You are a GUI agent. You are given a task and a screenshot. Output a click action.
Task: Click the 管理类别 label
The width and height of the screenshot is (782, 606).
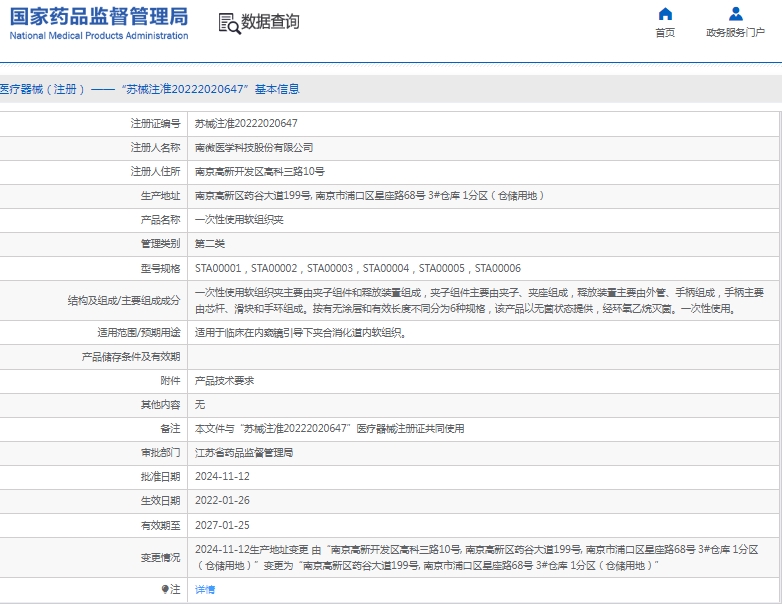tap(161, 244)
